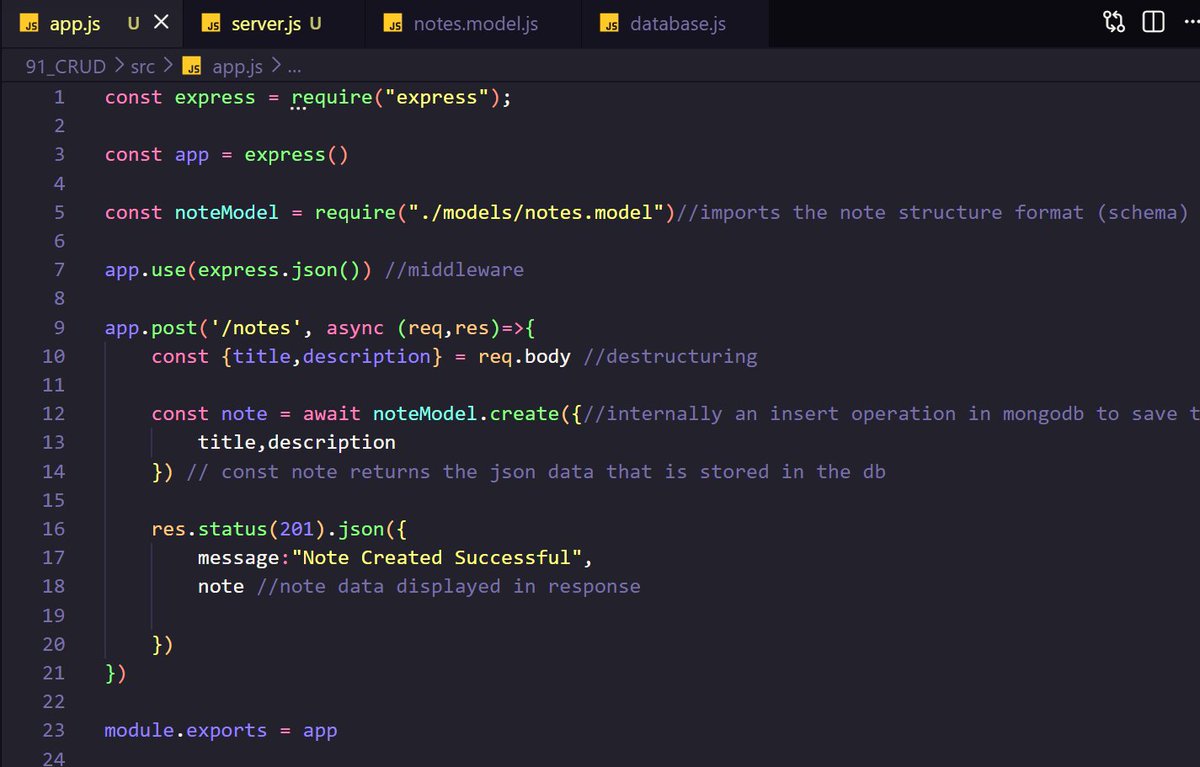
Task: Click the JS file icon on server.js tab
Action: pyautogui.click(x=211, y=24)
